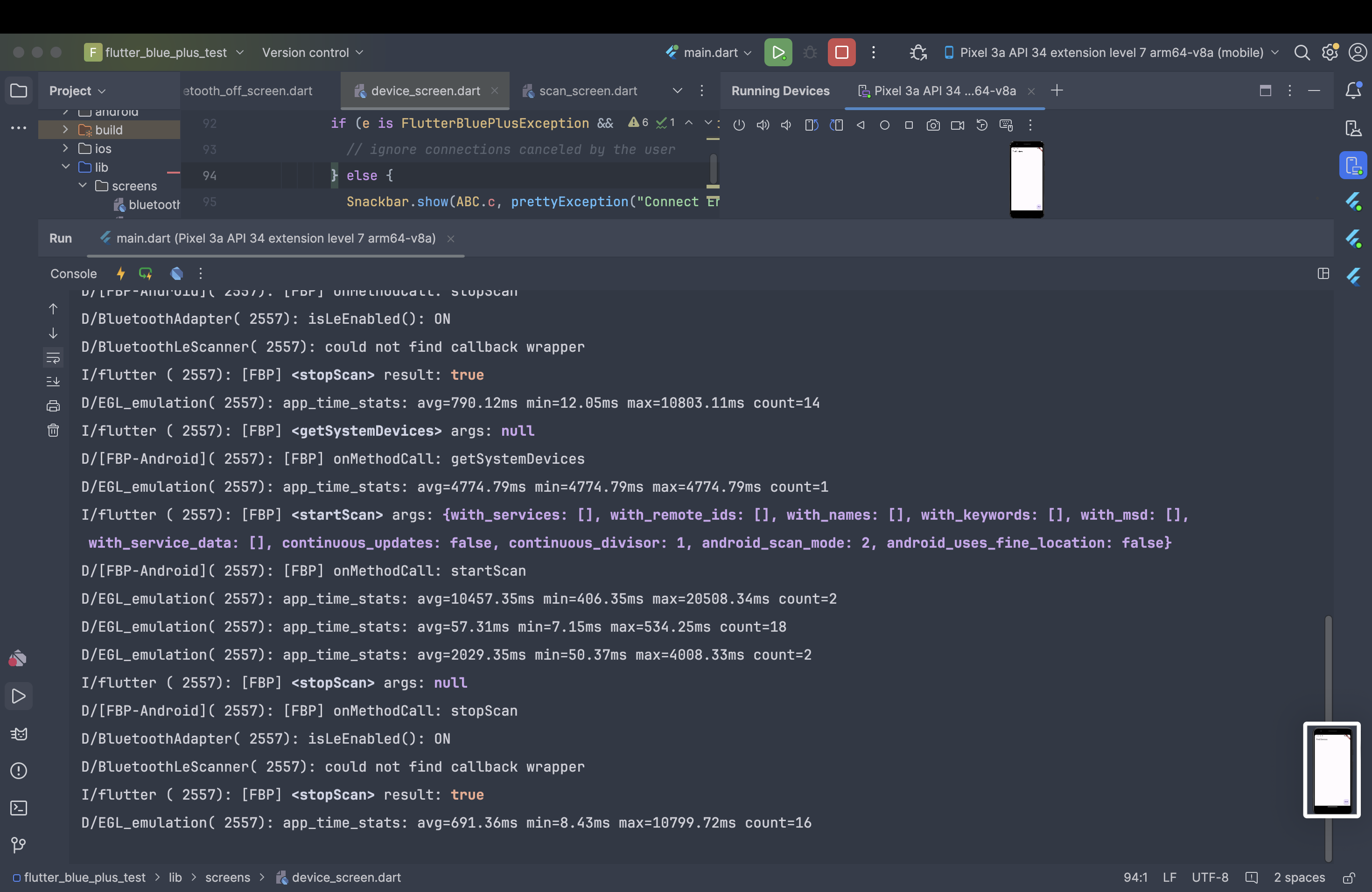Screen dimensions: 1372x892
Task: Open Flutter DevTools icon in Console toolbar
Action: [x=177, y=274]
